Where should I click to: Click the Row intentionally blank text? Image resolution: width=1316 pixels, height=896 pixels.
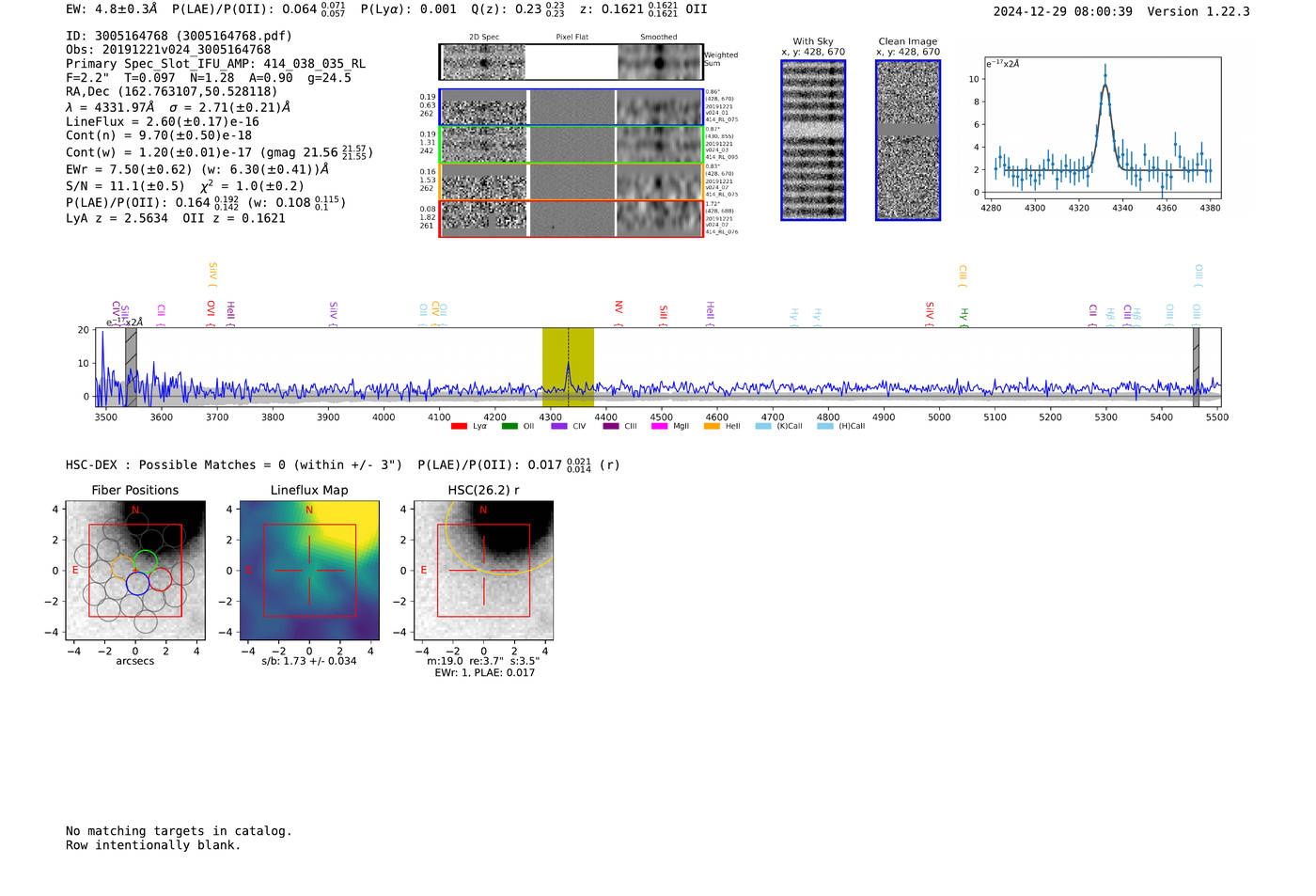coord(153,845)
